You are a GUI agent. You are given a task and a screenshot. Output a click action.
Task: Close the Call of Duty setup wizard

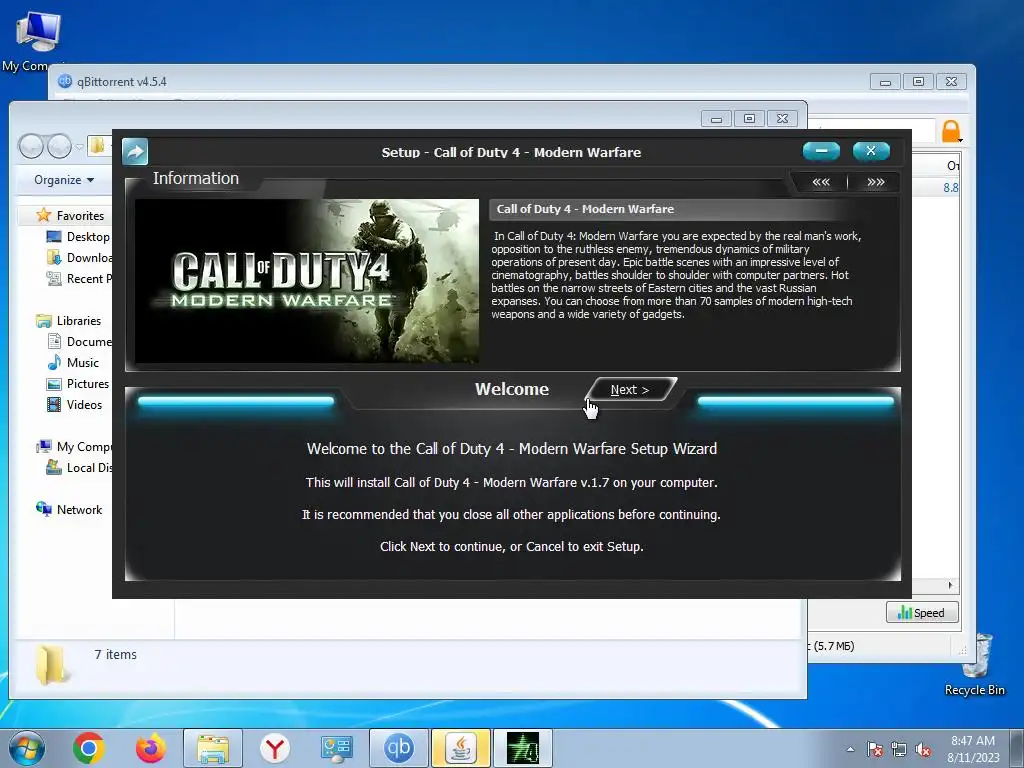(871, 151)
